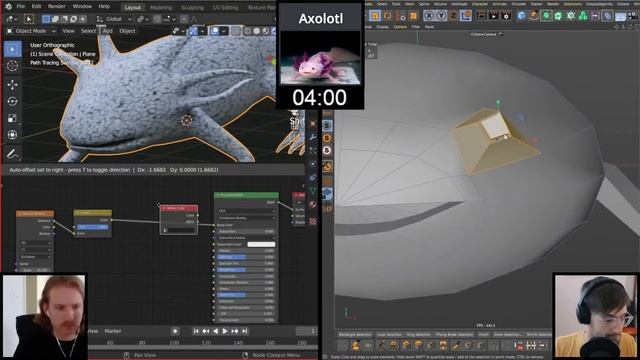Toggle snapping magnet in Blender header

157,19
